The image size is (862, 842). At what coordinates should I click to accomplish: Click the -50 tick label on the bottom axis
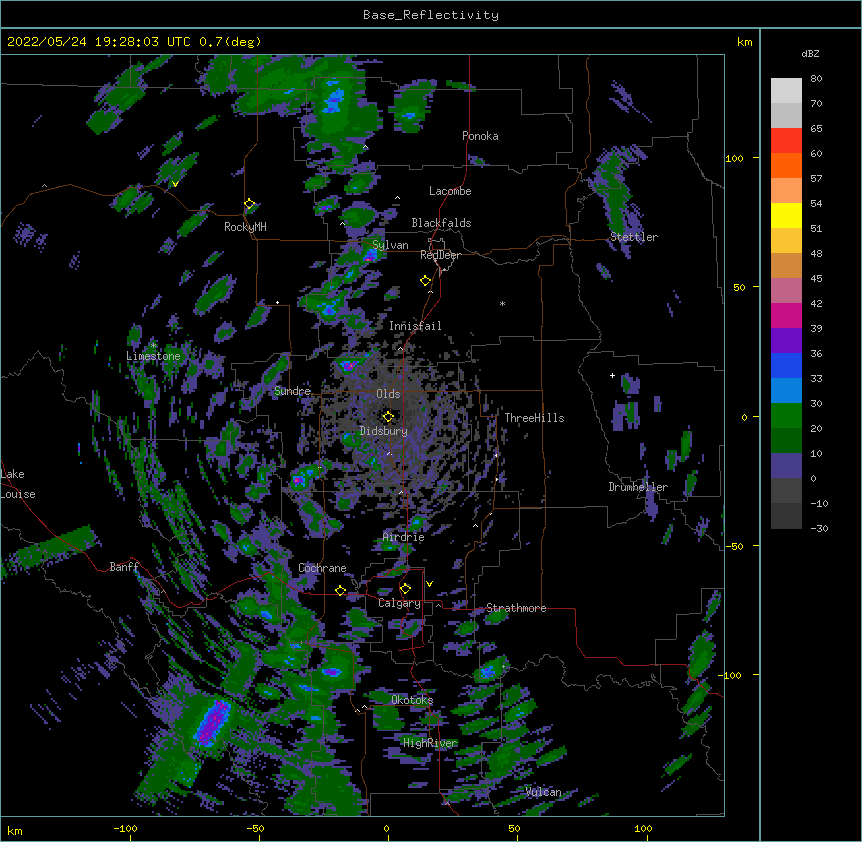click(x=255, y=828)
